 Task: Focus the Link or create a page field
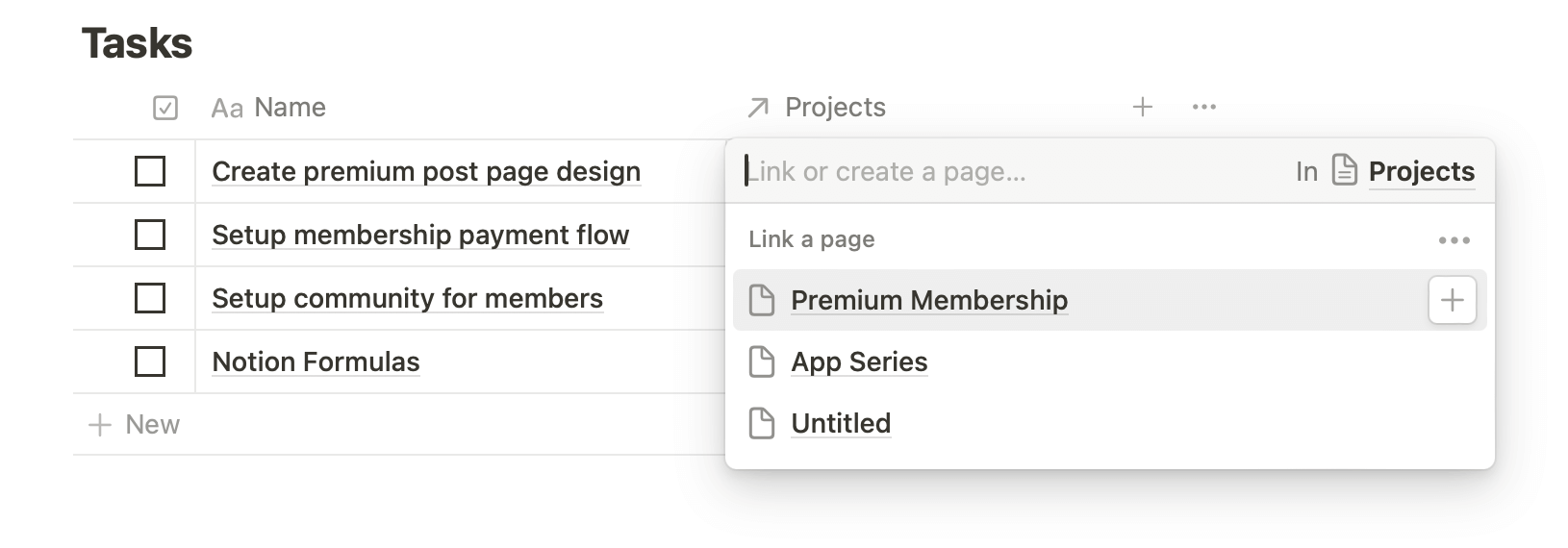[x=962, y=171]
